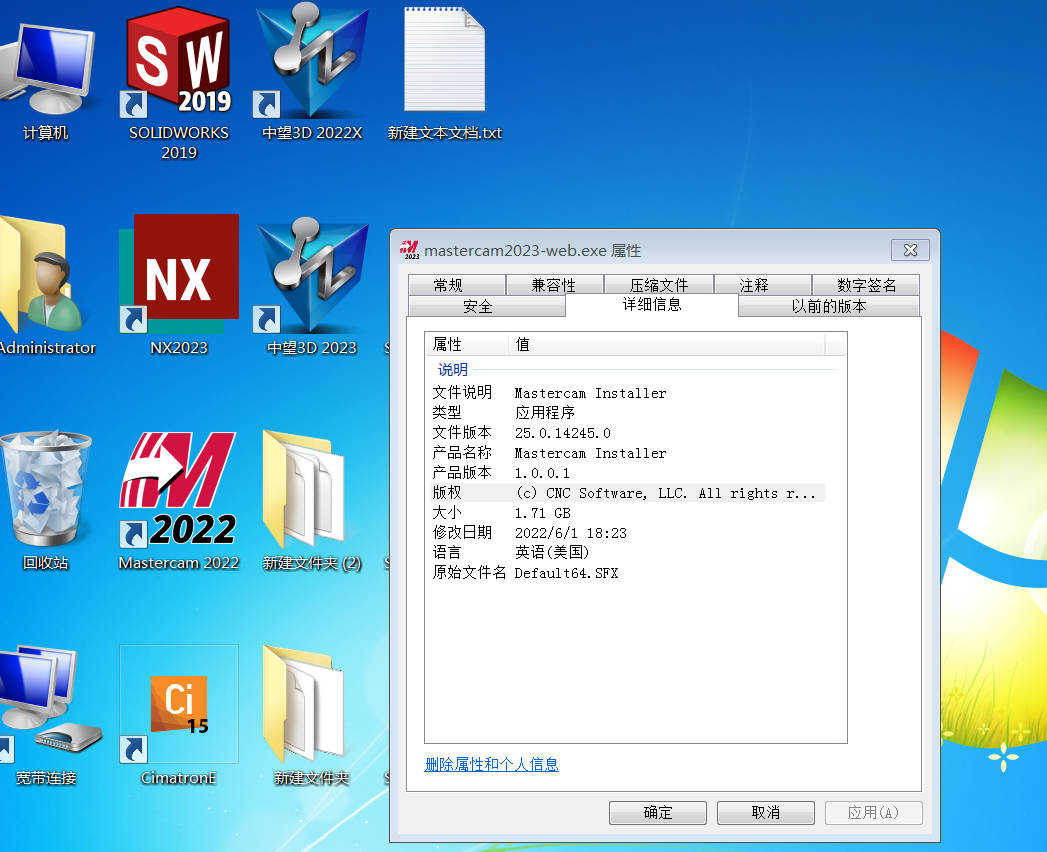Dismiss the dialog with 取消

tap(765, 813)
